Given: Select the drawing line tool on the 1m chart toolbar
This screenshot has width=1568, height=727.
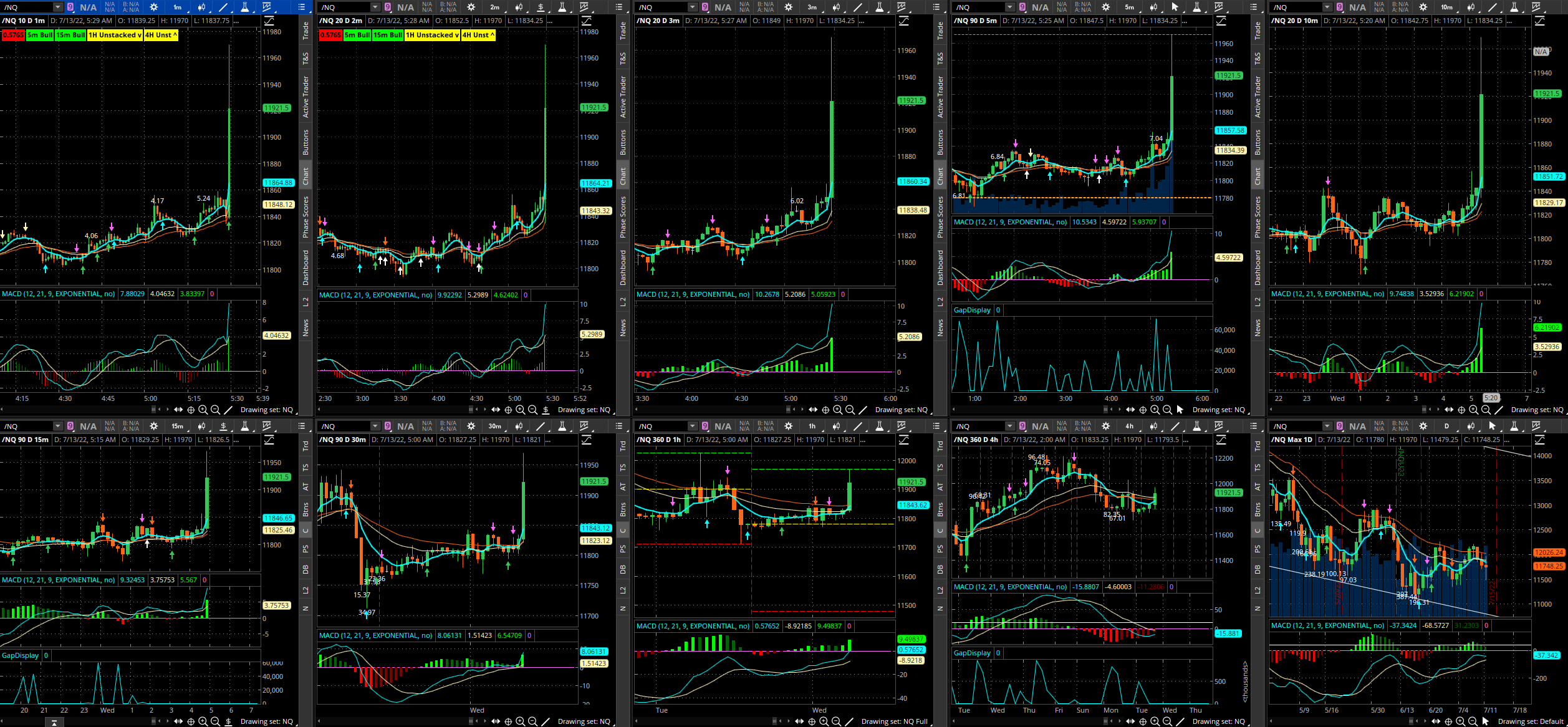Looking at the screenshot, I should click(x=223, y=7).
